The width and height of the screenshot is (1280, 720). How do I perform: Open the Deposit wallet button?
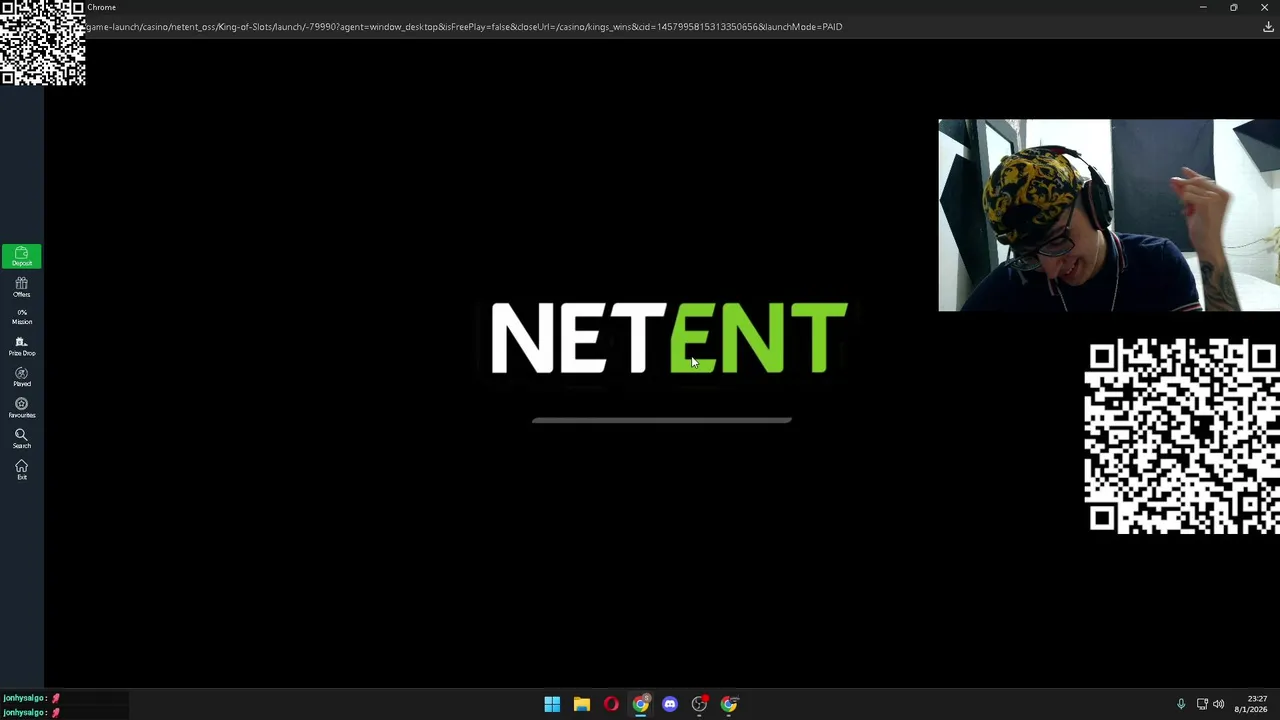(x=21, y=256)
